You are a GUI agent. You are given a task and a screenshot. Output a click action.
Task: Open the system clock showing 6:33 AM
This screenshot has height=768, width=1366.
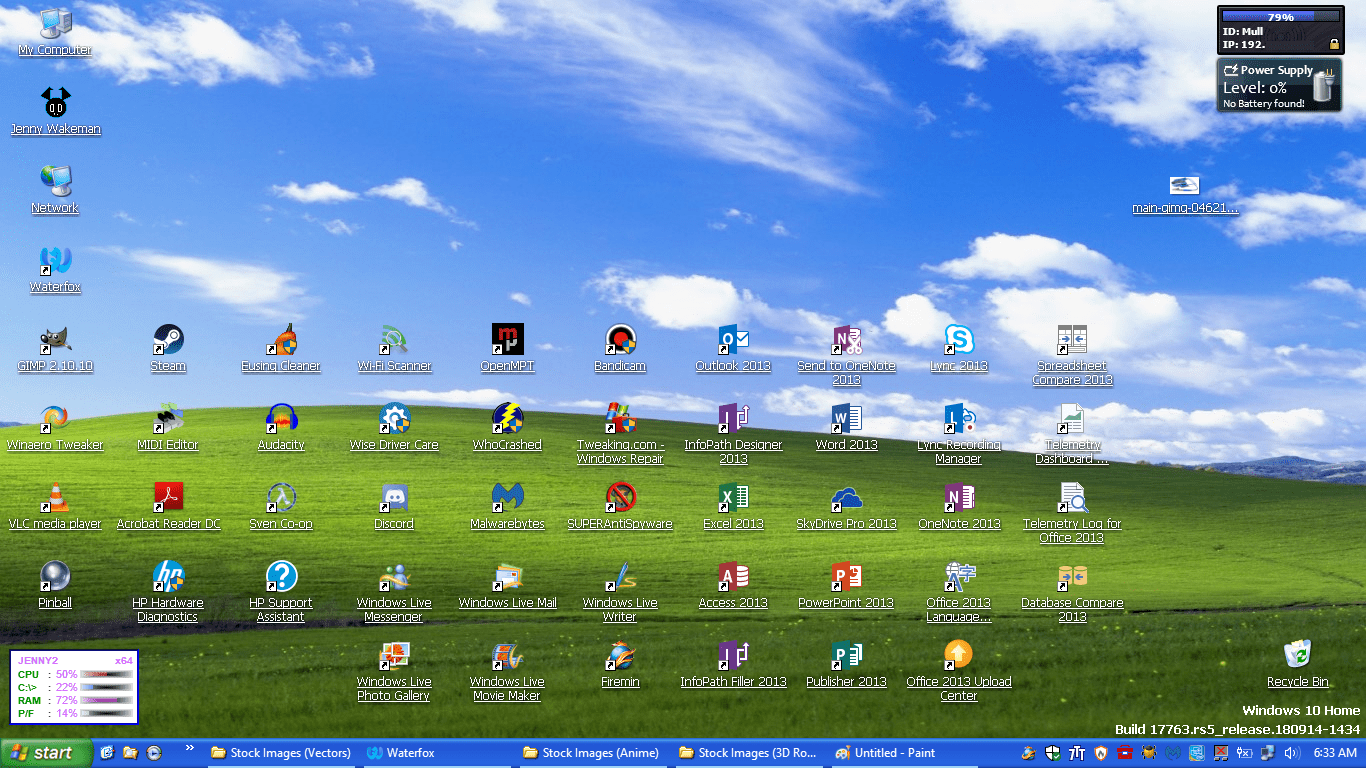click(1335, 753)
